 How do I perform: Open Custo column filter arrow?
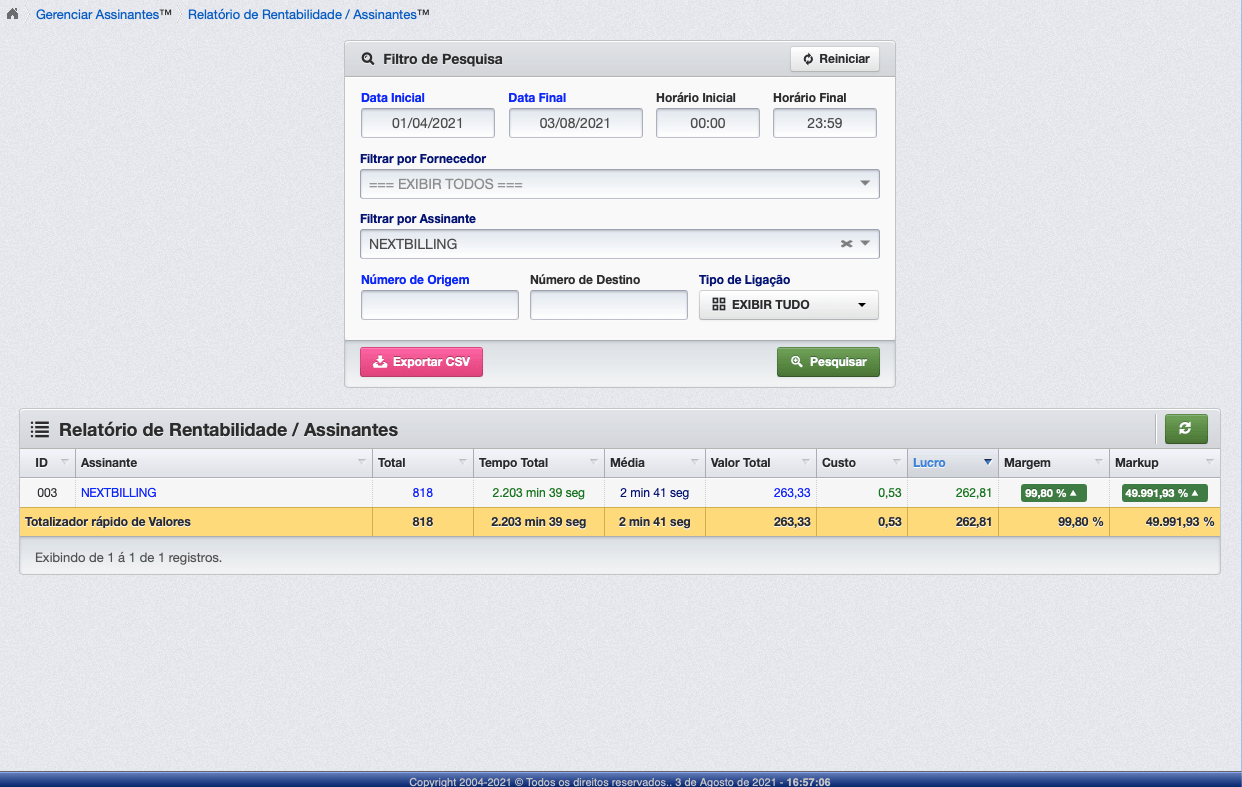pos(897,462)
